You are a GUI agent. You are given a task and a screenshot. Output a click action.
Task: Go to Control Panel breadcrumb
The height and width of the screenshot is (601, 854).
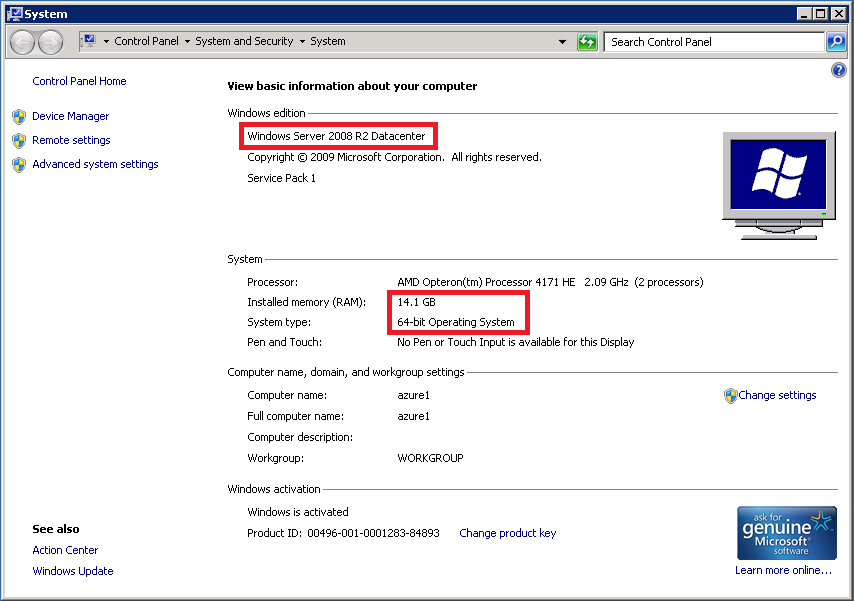[146, 41]
